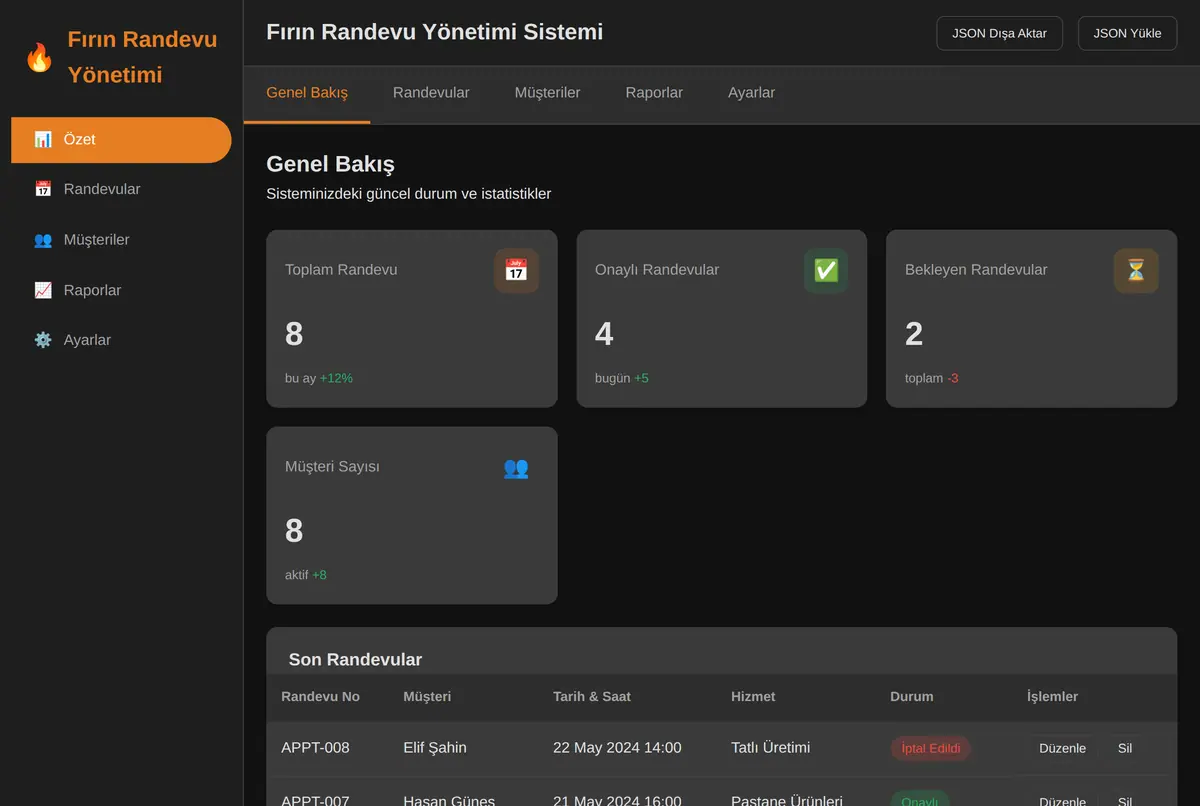The height and width of the screenshot is (806, 1200).
Task: Click the Müşteri Sayısı card title
Action: (x=332, y=467)
